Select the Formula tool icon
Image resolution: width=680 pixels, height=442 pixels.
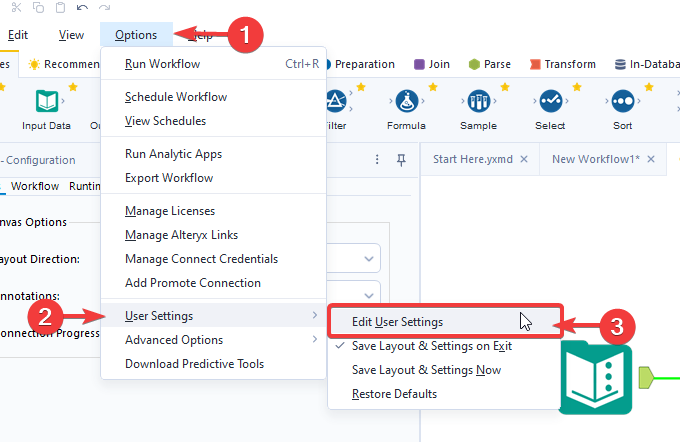[407, 101]
